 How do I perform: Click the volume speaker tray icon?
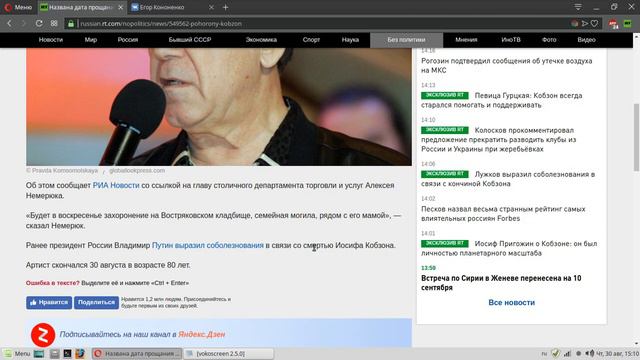click(590, 353)
